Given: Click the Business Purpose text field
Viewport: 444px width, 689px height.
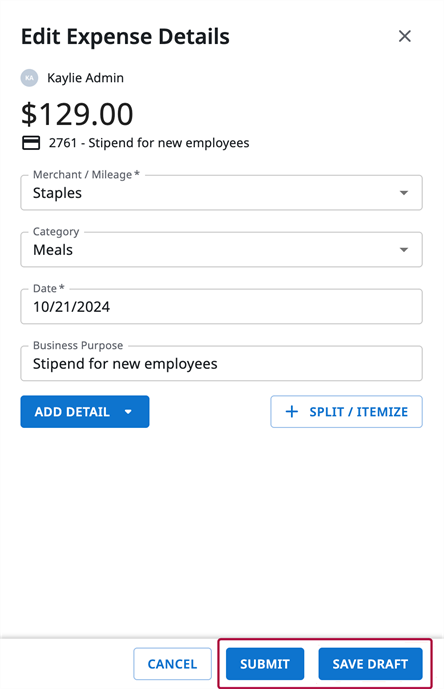Looking at the screenshot, I should [222, 363].
